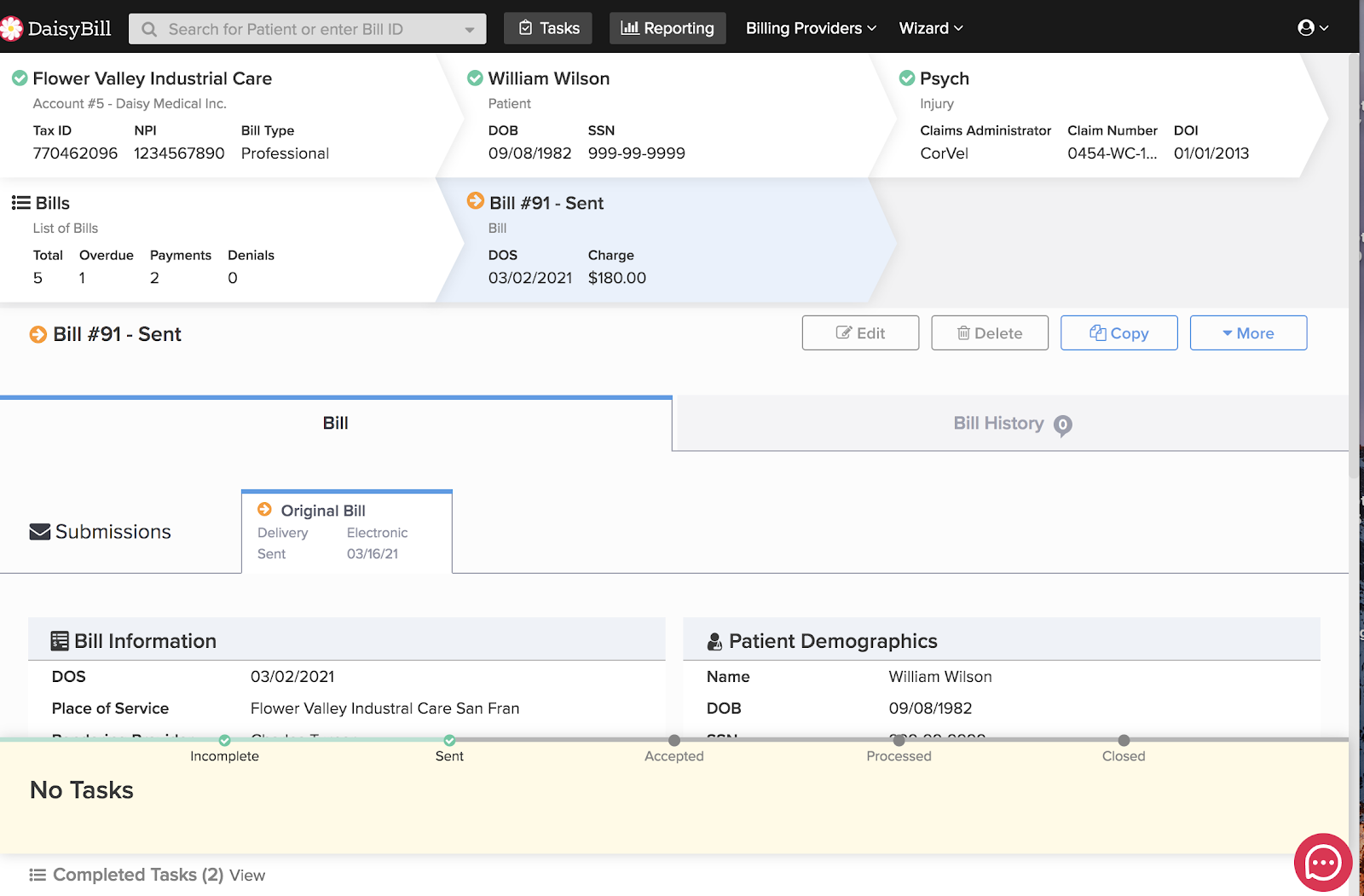Open the user account icon menu
This screenshot has width=1364, height=896.
point(1313,28)
